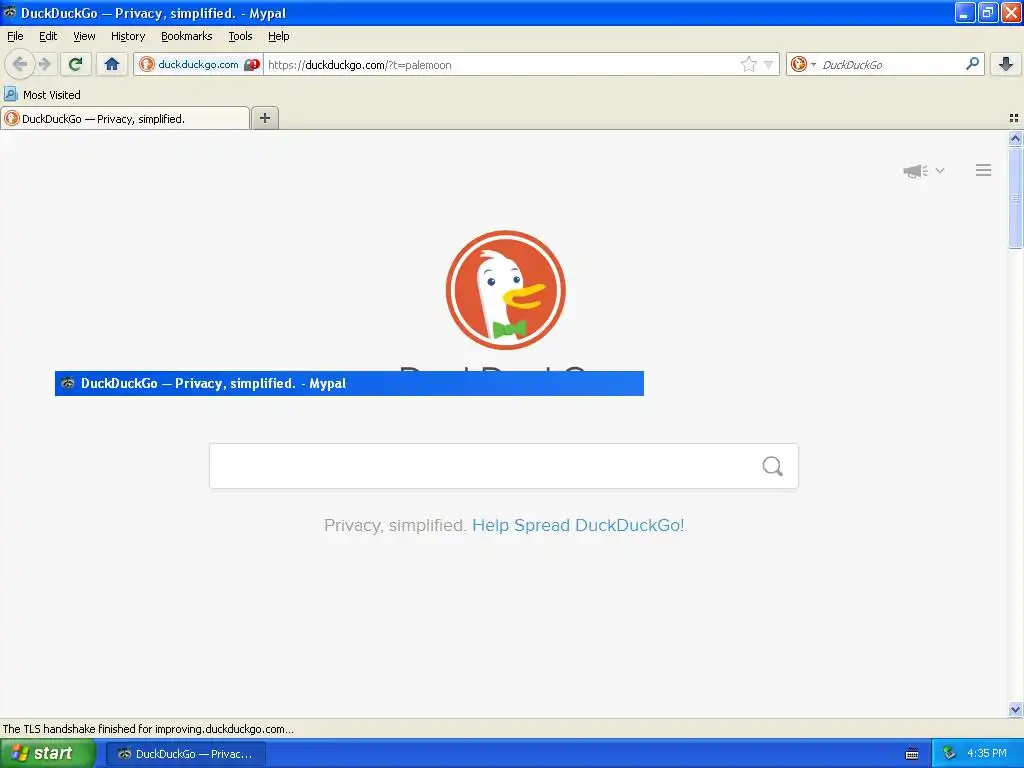Click the vertical scrollbar down arrow

tap(1015, 709)
